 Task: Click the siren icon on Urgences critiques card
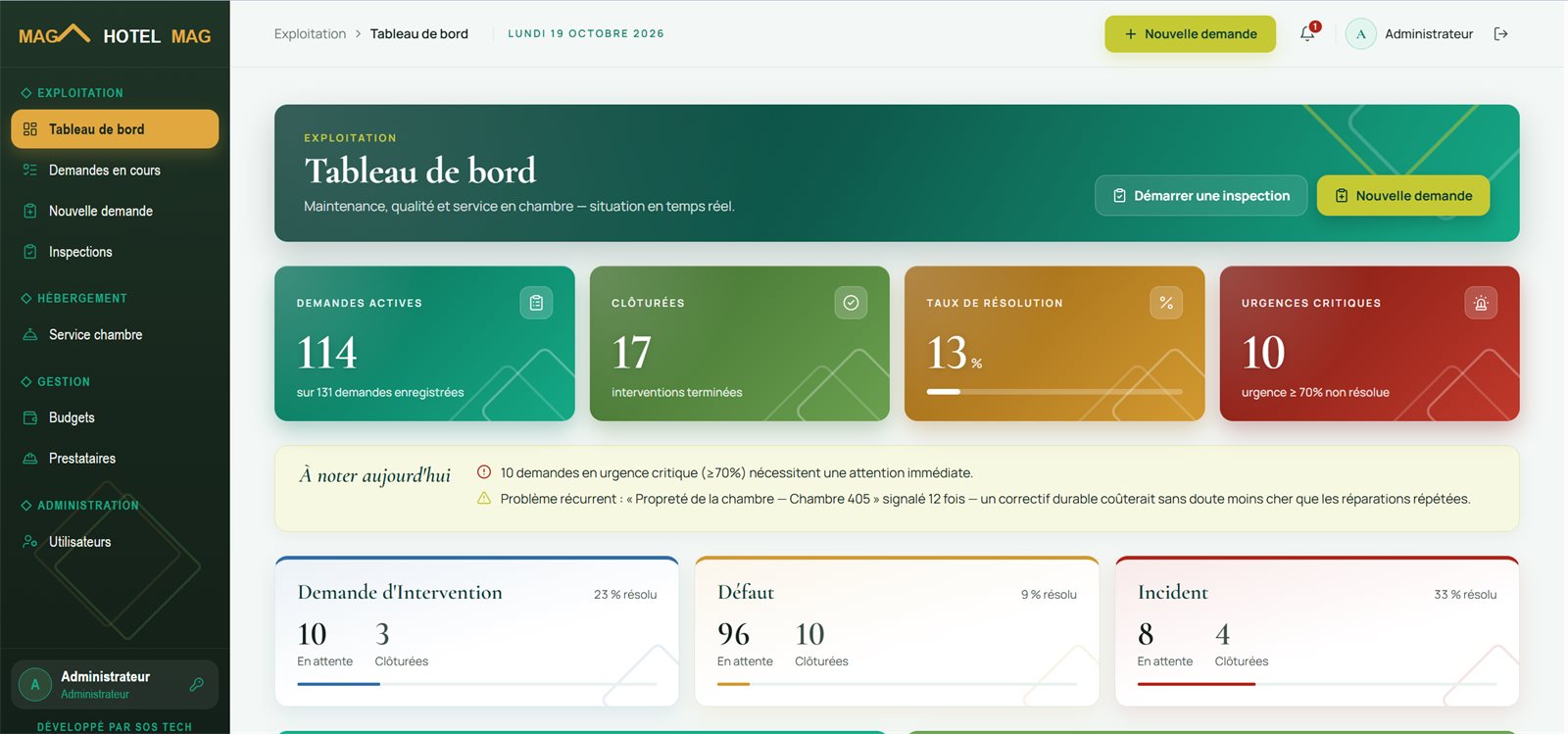click(1481, 303)
